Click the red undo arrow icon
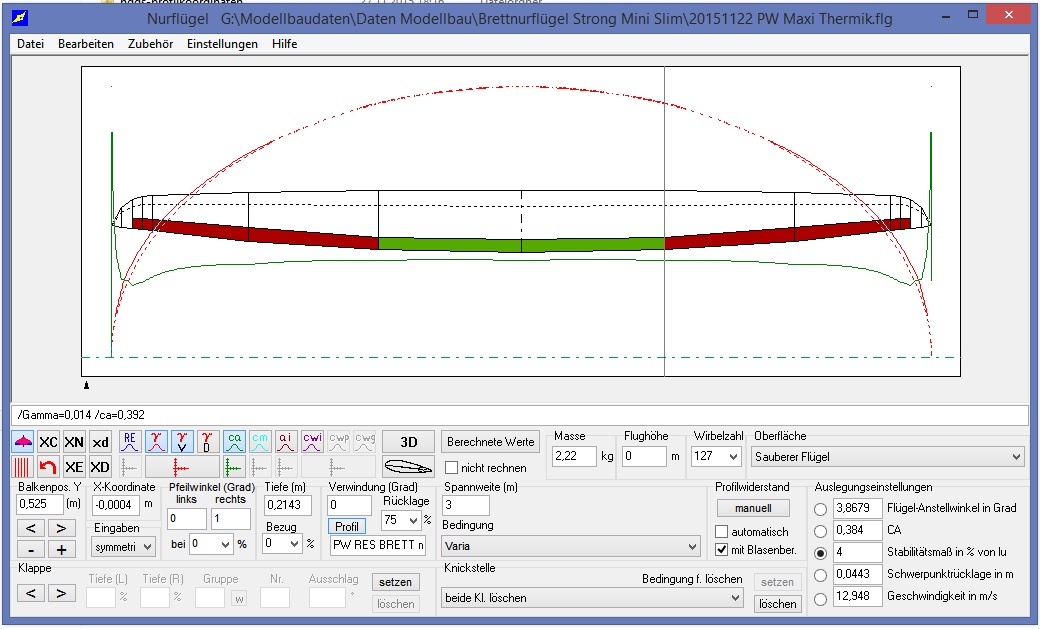This screenshot has height=629, width=1040. coord(48,466)
